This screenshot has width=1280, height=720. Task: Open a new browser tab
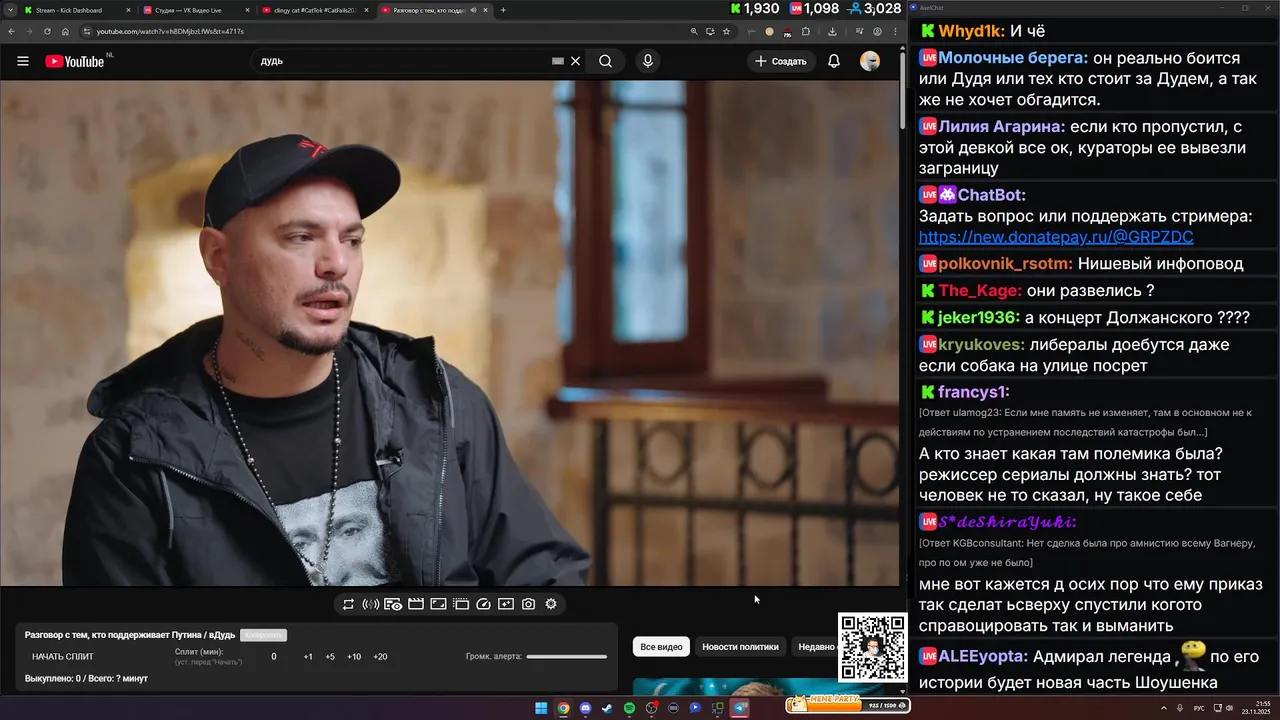(x=503, y=10)
